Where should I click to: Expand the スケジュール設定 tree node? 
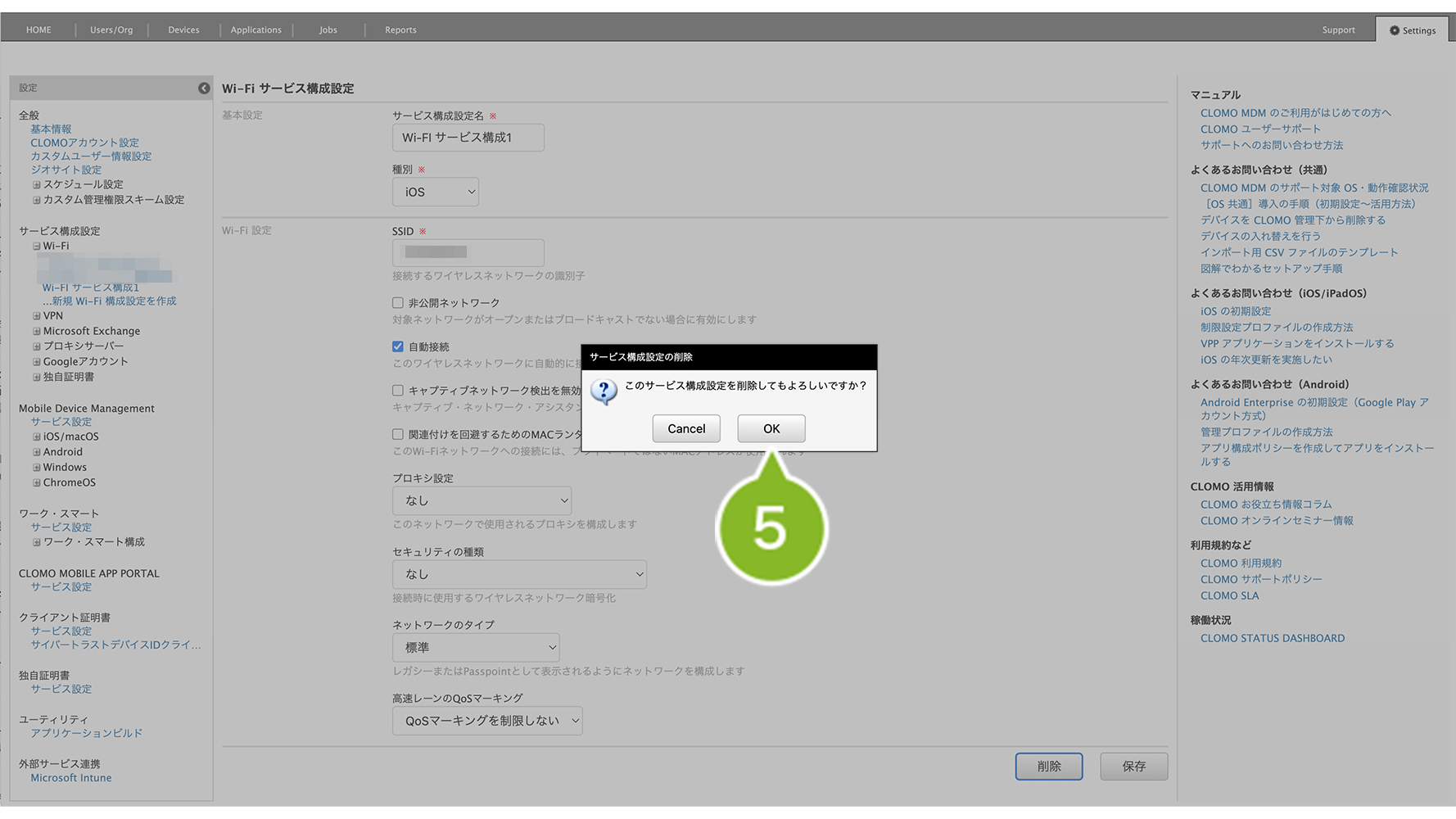(37, 185)
